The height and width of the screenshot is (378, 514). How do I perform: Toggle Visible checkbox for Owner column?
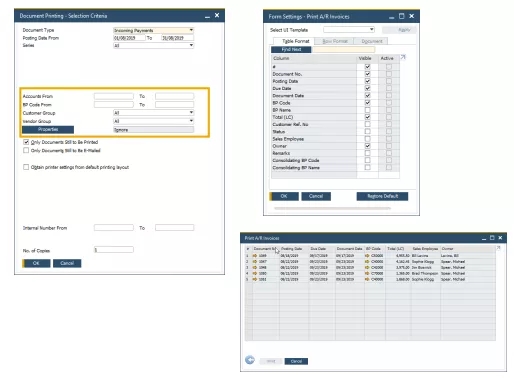coord(367,146)
